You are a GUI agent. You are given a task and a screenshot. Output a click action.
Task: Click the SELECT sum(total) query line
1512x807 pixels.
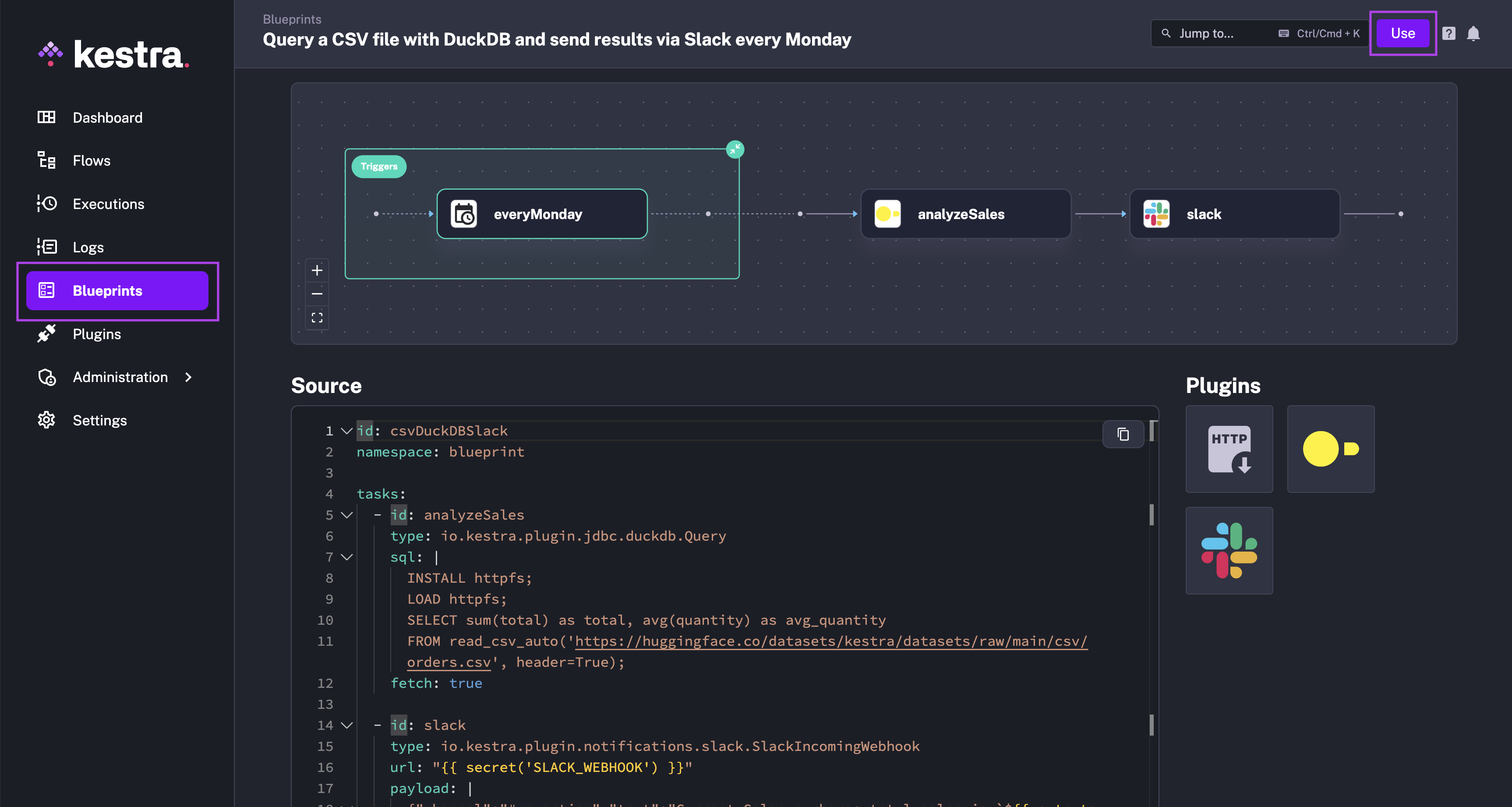[x=646, y=620]
